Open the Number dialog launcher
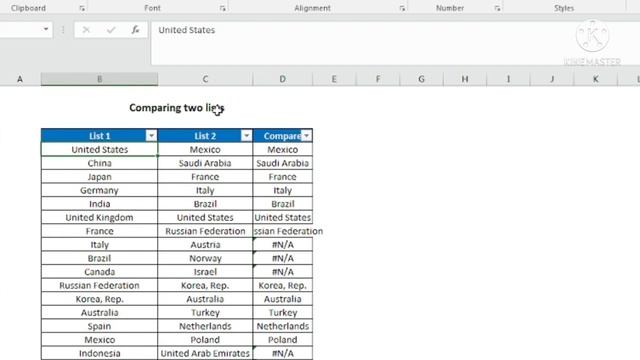The width and height of the screenshot is (640, 360). click(x=497, y=8)
